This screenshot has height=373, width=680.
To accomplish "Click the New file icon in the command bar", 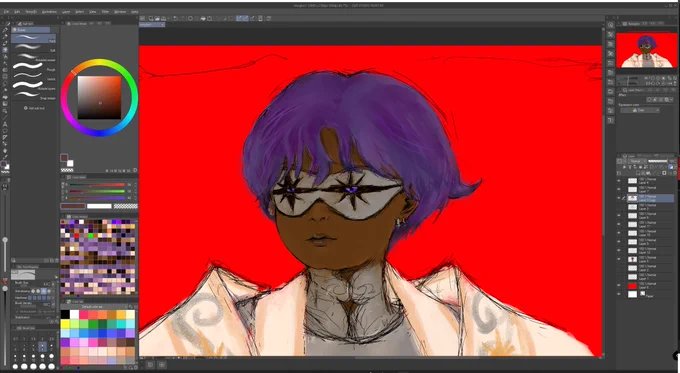I will point(150,19).
